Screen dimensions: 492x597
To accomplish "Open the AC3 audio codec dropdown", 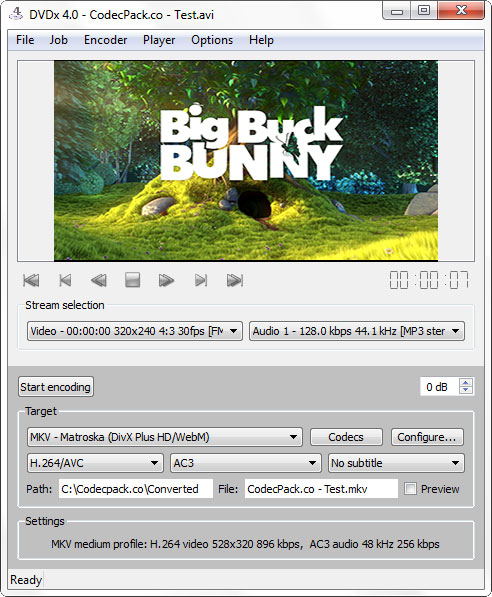I will click(x=246, y=463).
